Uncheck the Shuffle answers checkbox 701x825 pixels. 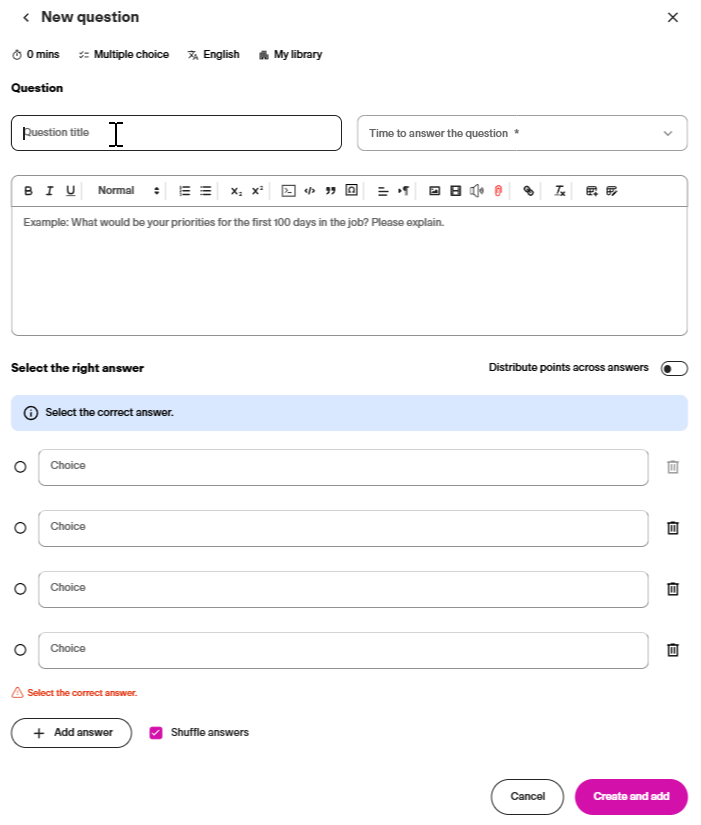pos(156,733)
